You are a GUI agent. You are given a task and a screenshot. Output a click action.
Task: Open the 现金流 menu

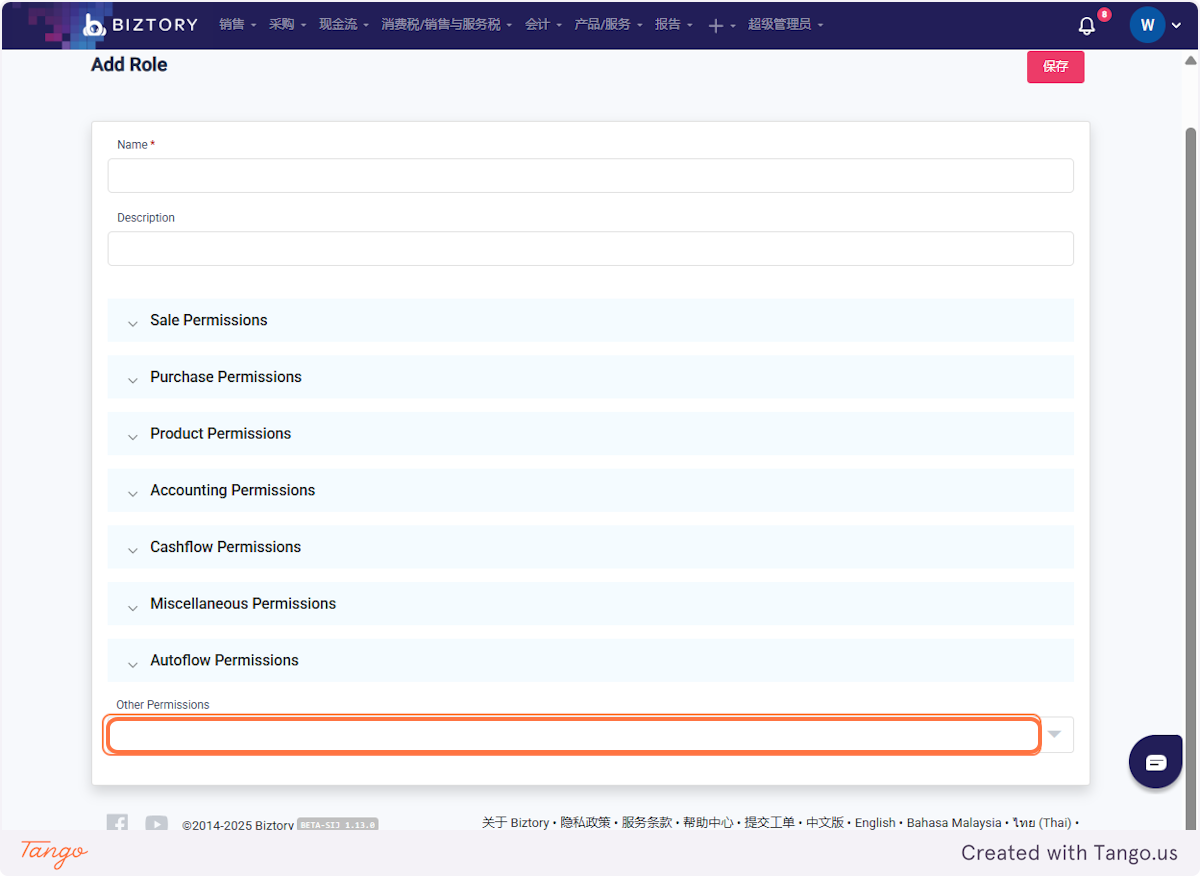coord(344,25)
